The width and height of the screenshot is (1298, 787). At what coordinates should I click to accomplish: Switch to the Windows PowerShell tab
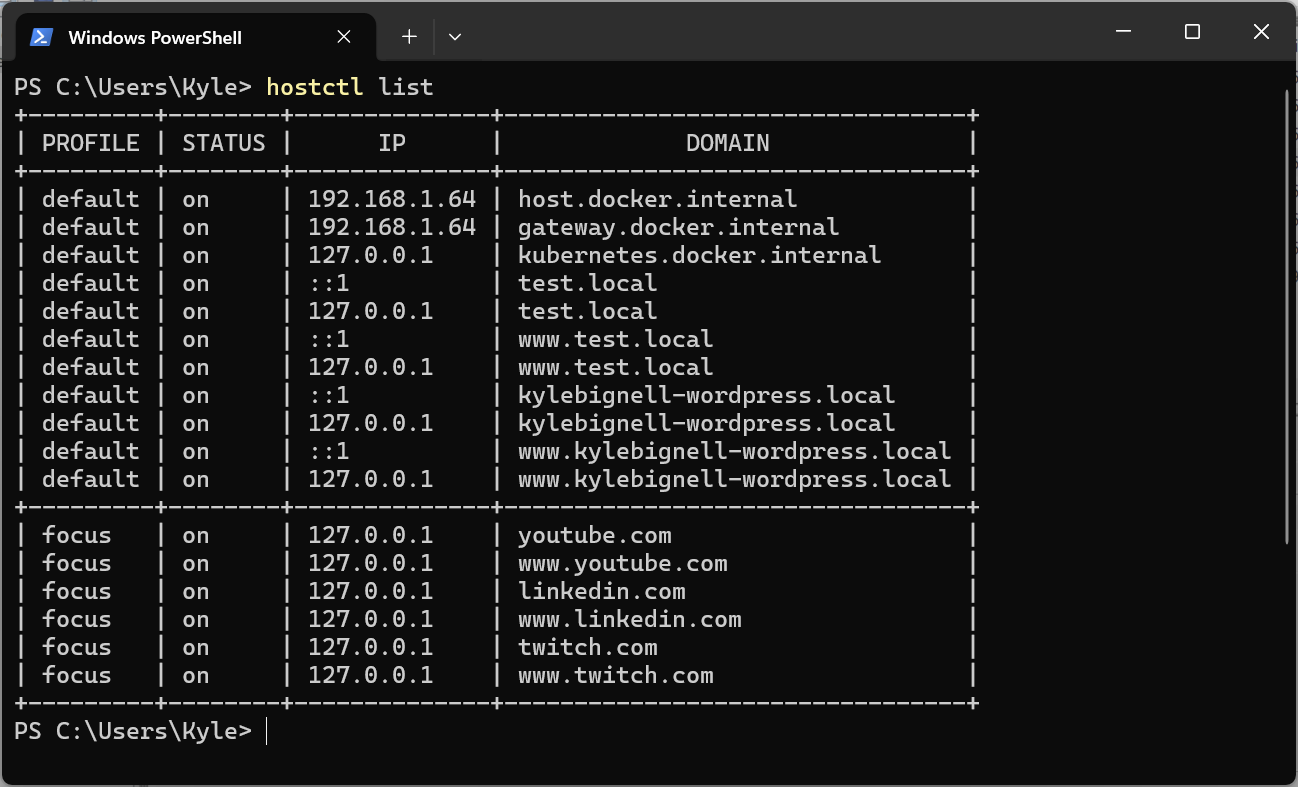[155, 38]
